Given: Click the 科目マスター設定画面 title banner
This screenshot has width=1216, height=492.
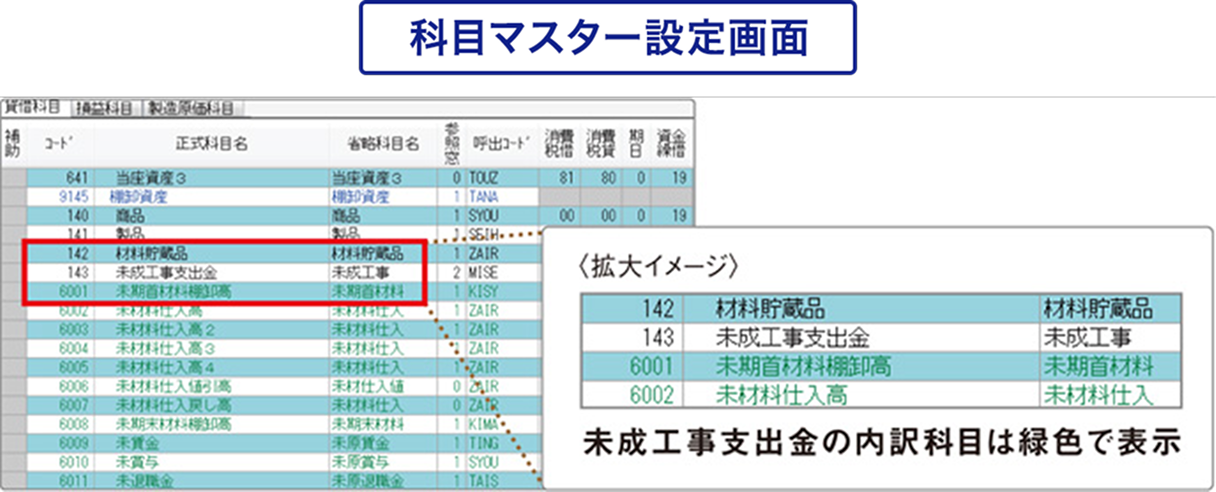Looking at the screenshot, I should [x=607, y=37].
